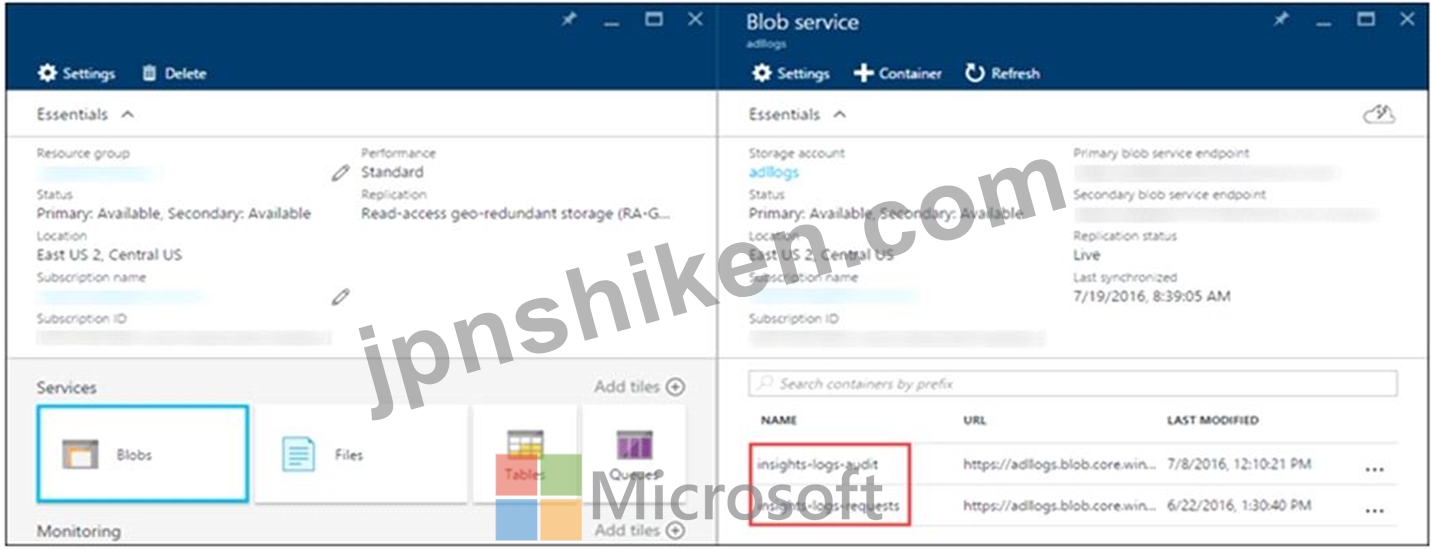Pin the storage account blade

569,19
